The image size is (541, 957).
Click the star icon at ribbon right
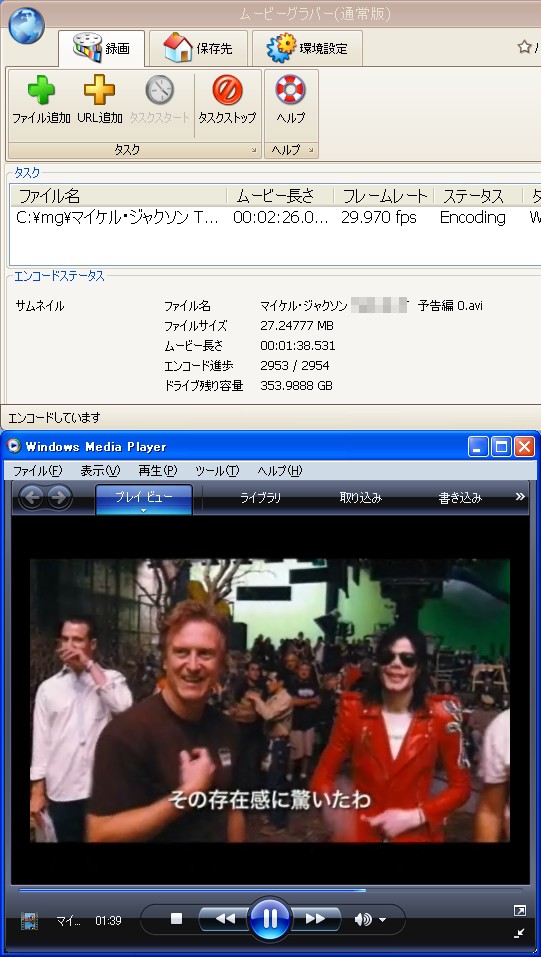point(524,47)
